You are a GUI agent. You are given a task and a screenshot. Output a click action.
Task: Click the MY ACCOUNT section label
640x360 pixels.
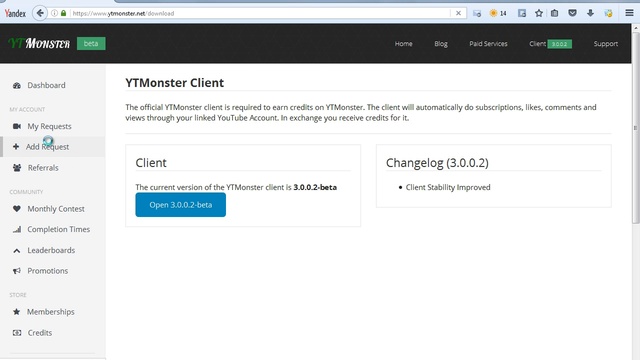[x=27, y=109]
